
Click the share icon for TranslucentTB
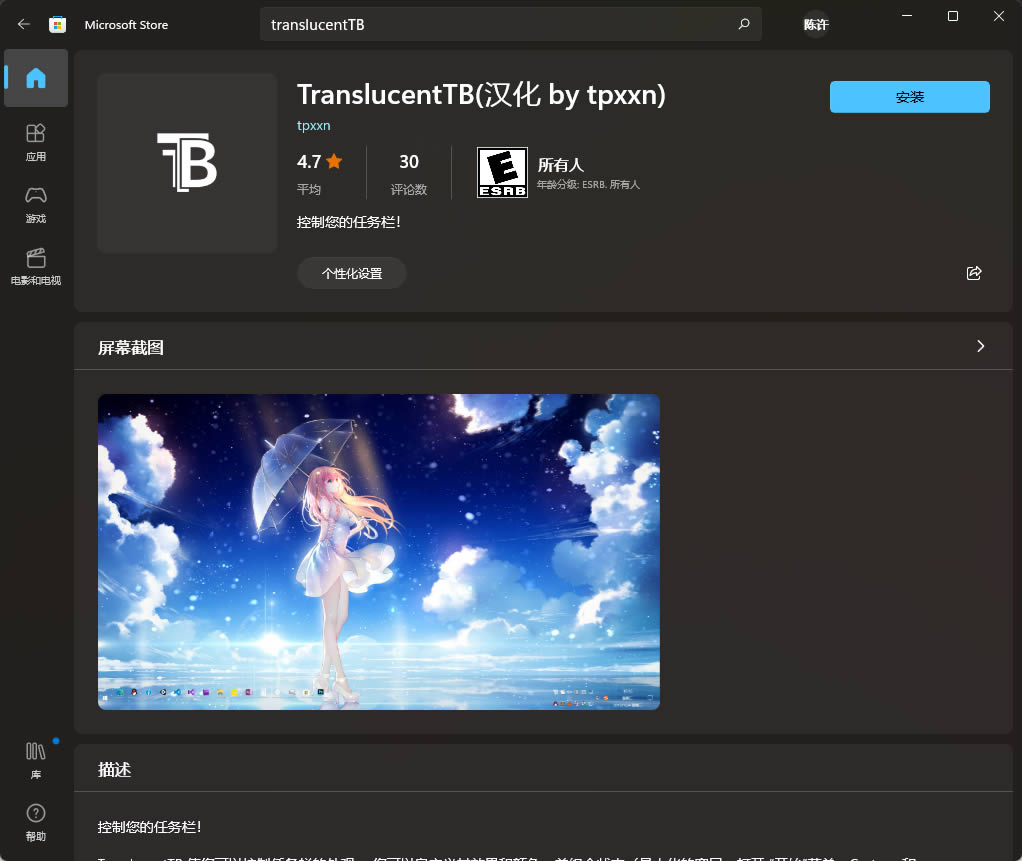[x=973, y=272]
